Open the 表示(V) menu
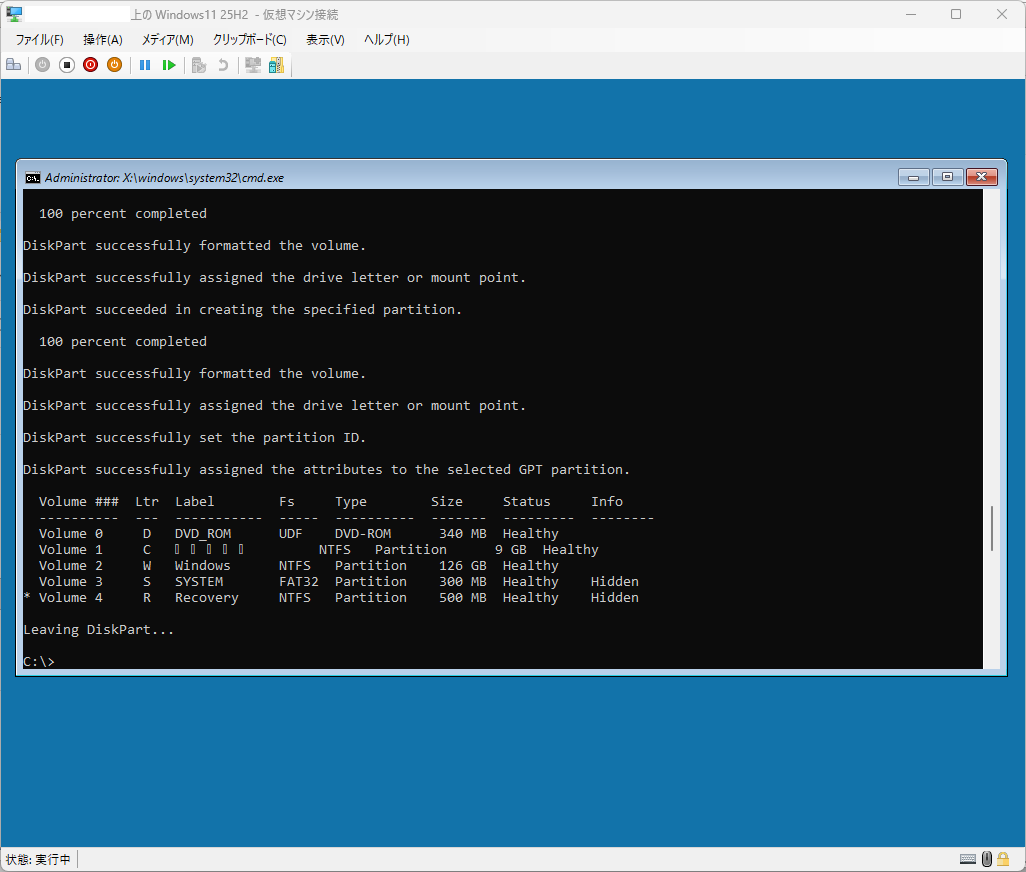 pyautogui.click(x=325, y=40)
